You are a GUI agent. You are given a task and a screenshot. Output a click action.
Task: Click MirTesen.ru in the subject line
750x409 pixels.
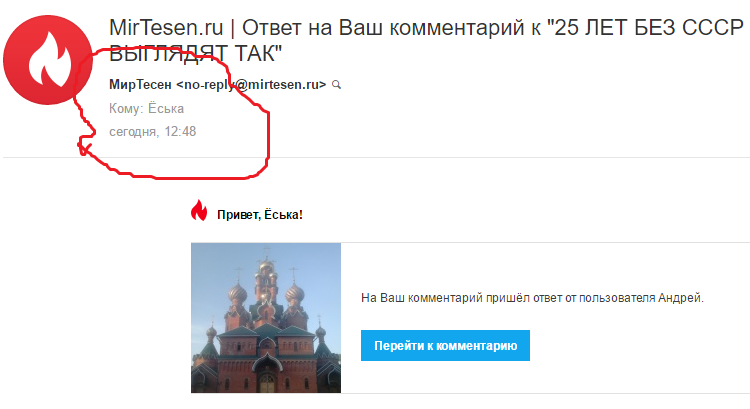coord(166,28)
